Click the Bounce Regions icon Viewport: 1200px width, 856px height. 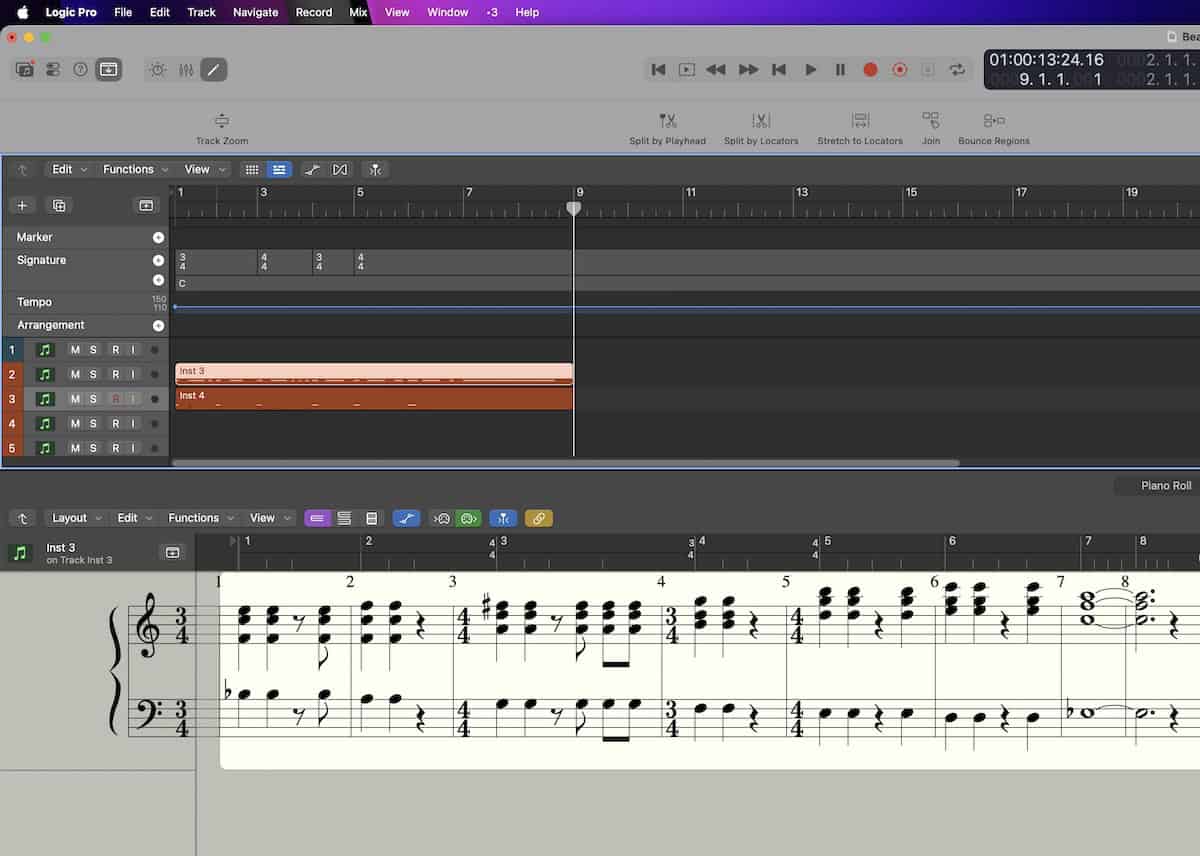[994, 120]
